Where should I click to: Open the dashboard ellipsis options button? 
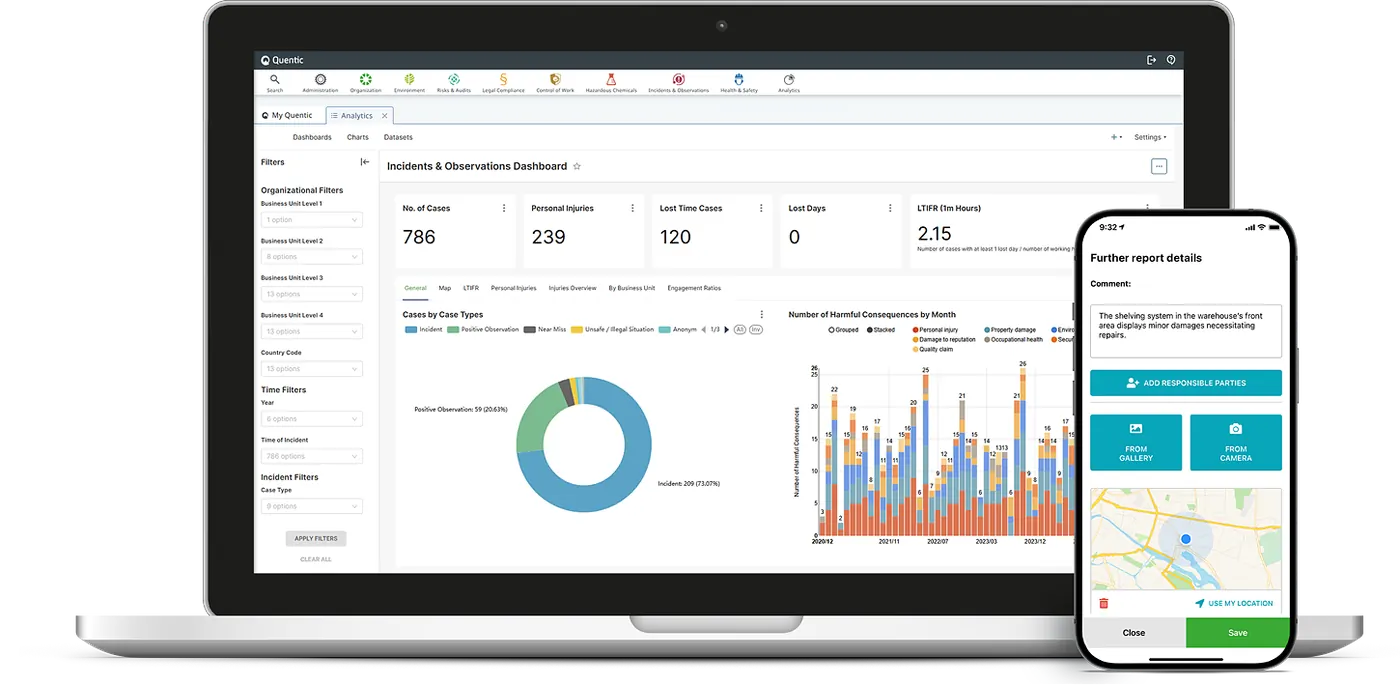coord(1159,166)
